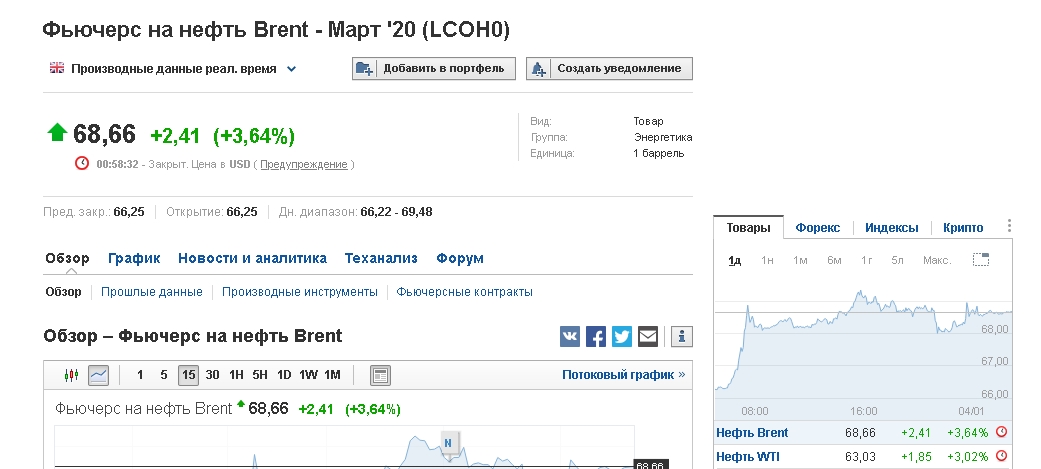Click Создать уведомление button
The height and width of the screenshot is (469, 1041).
(x=609, y=68)
